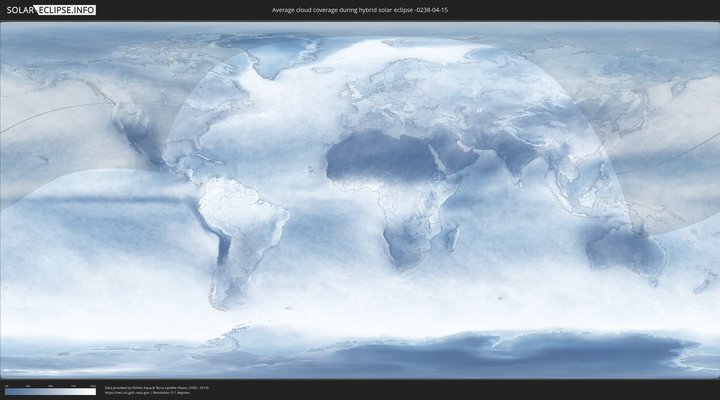This screenshot has height=400, width=720.
Task: Click the 100% label above the legend
Action: tap(93, 385)
